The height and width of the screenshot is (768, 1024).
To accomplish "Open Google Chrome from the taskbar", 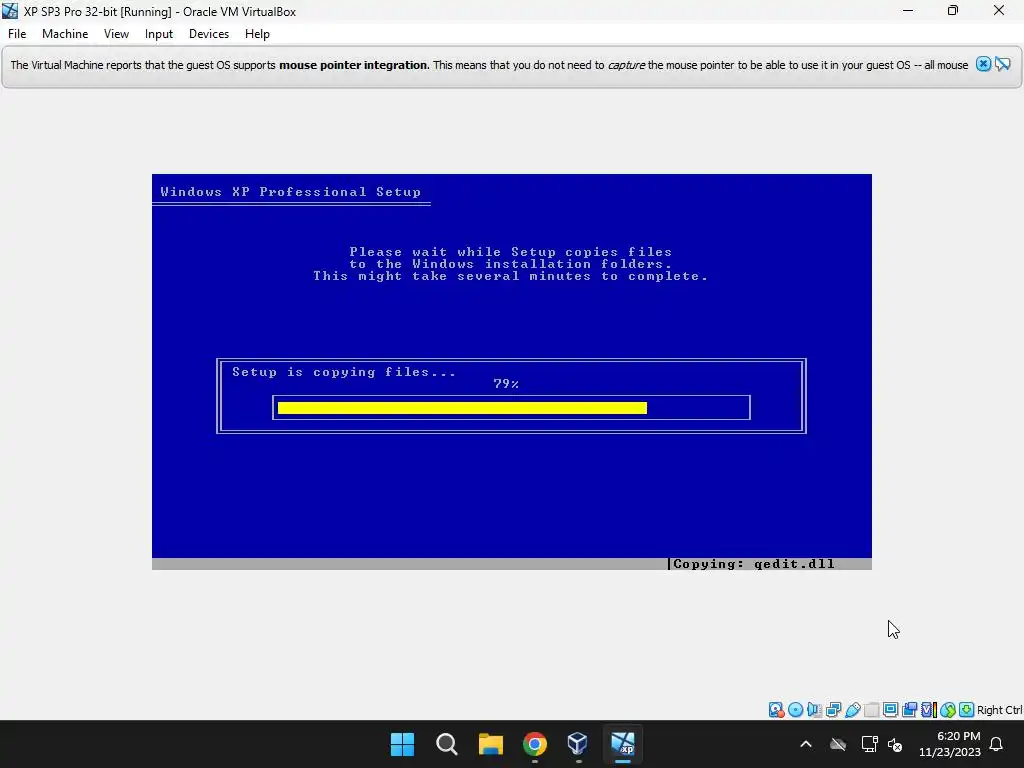I will (x=534, y=744).
